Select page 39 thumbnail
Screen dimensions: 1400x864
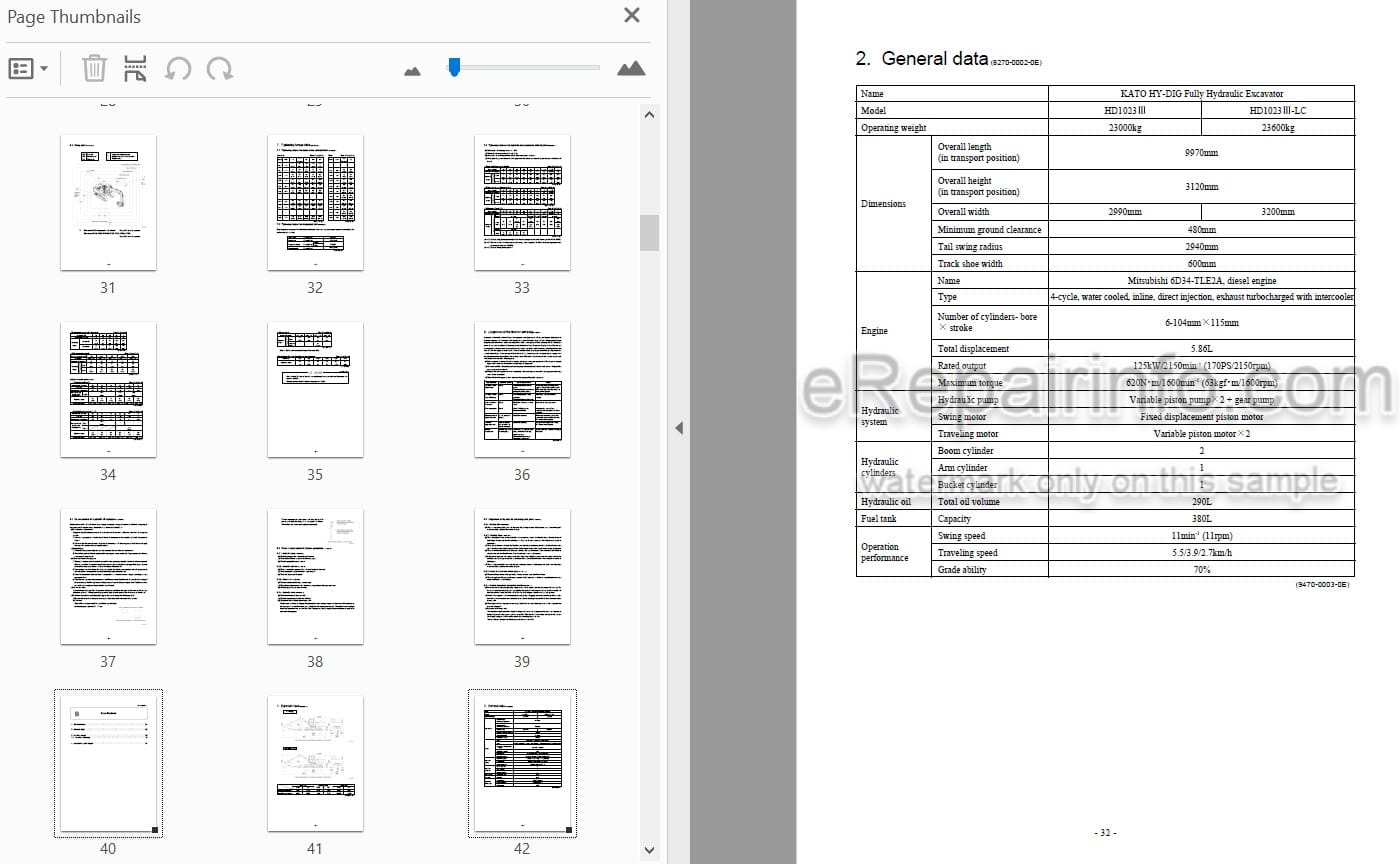522,577
